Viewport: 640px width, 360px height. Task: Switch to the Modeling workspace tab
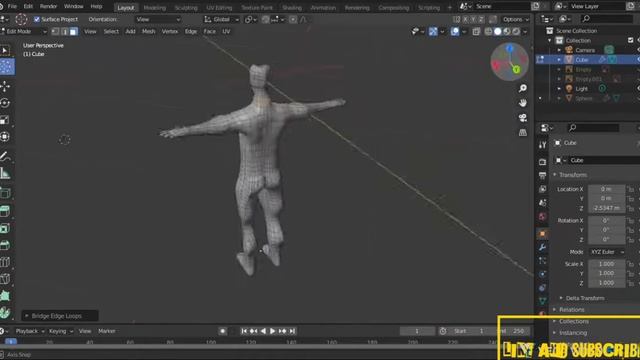(x=155, y=7)
